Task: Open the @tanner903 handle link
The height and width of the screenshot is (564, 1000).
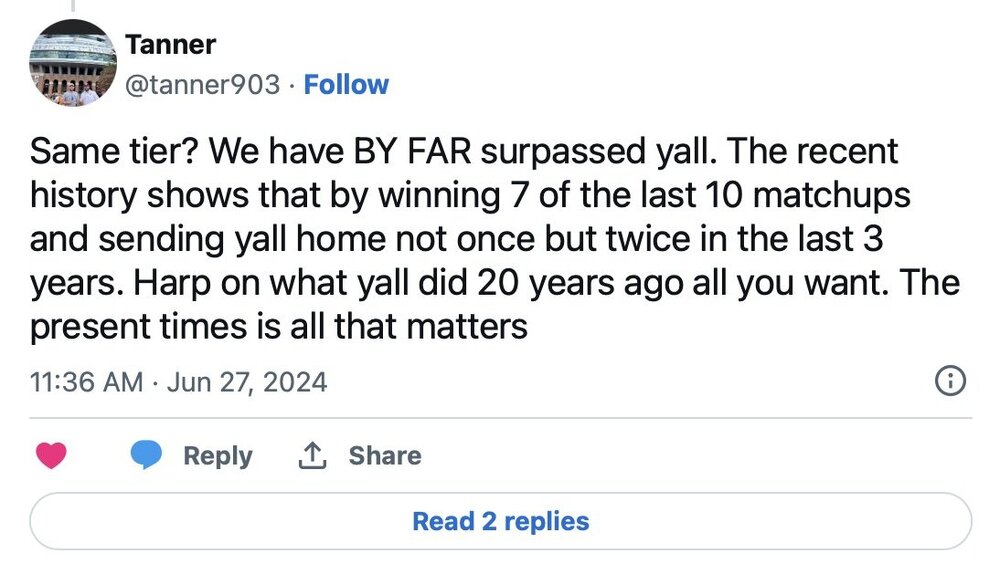Action: 203,85
